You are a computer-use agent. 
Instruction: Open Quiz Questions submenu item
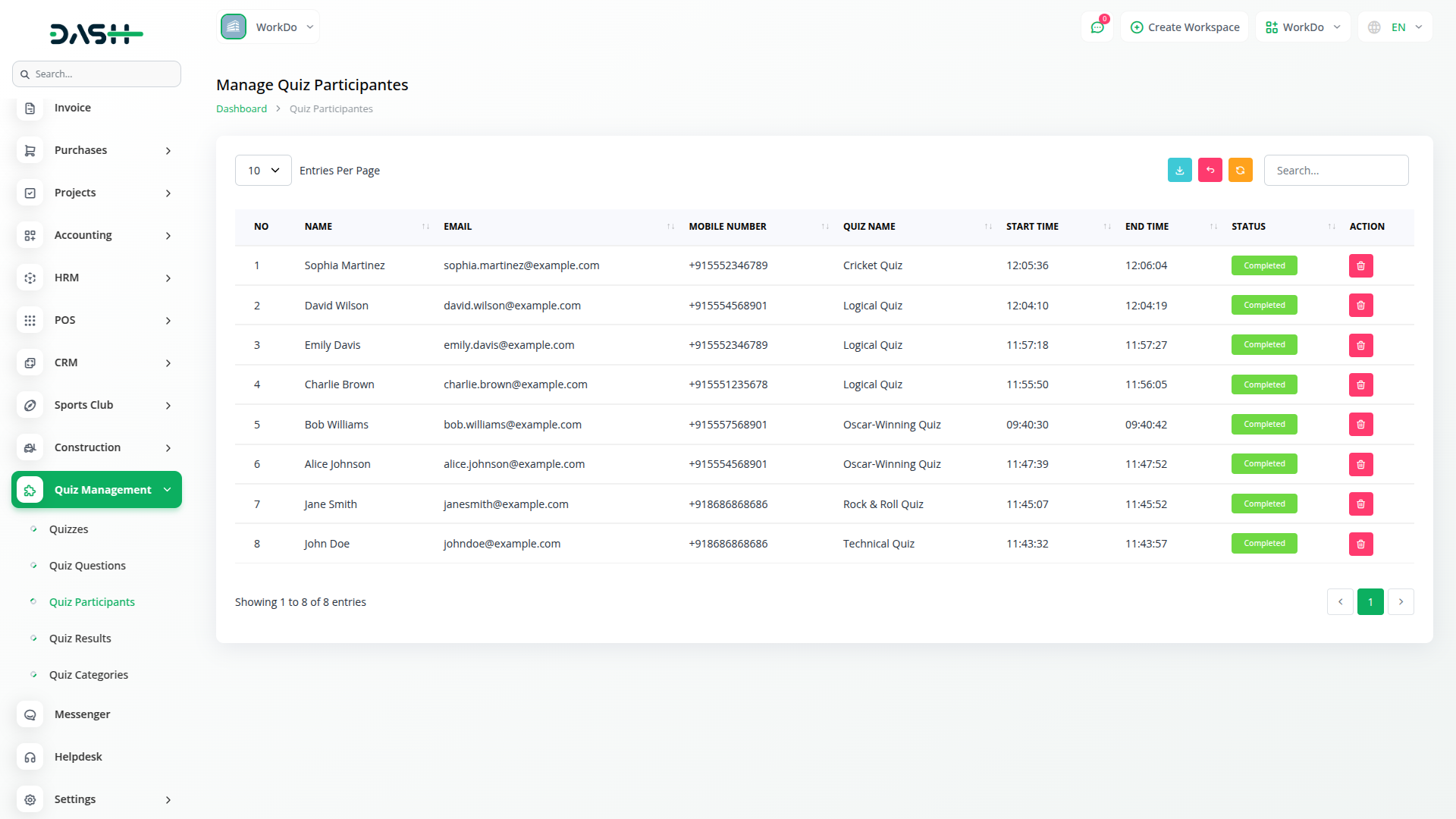[87, 566]
